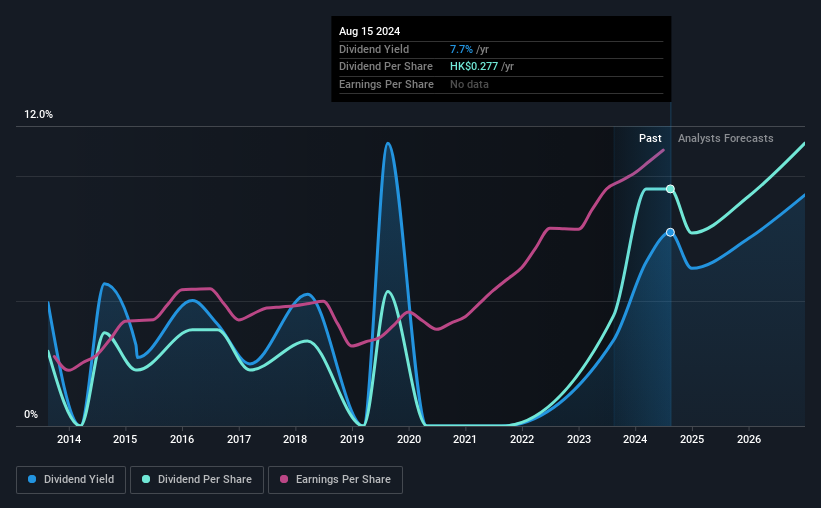
Task: Click the tooltip Dividend Yield row label
Action: coord(374,49)
